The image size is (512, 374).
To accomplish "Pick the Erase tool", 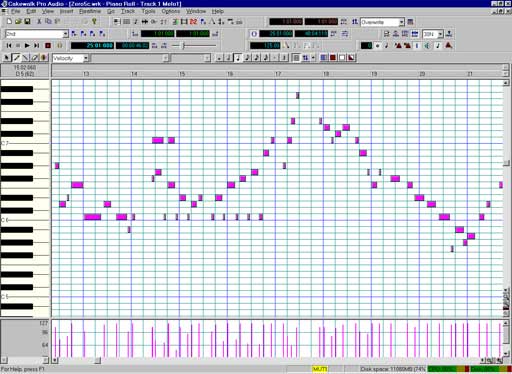I will [34, 58].
